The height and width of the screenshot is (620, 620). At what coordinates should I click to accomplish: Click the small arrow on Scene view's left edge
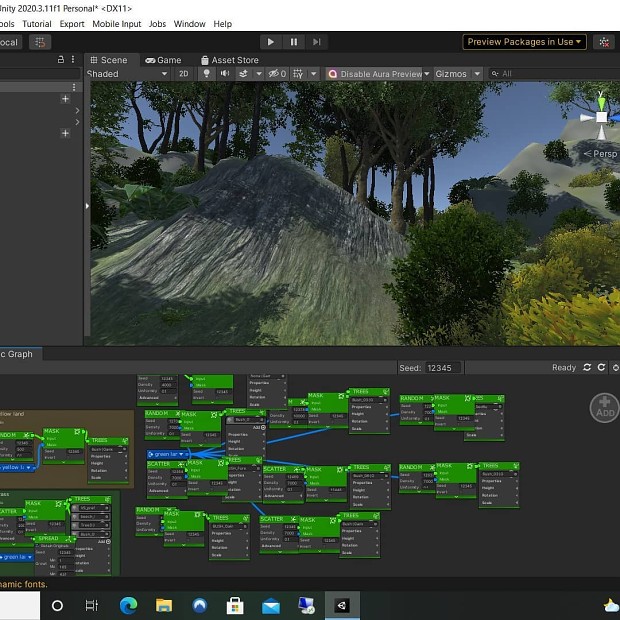pyautogui.click(x=87, y=206)
